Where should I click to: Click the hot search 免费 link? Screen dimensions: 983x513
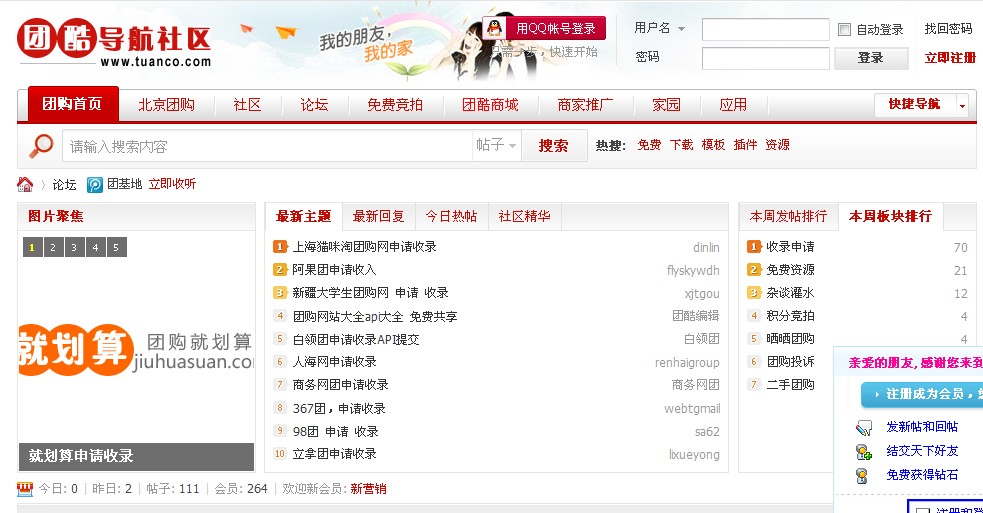649,145
